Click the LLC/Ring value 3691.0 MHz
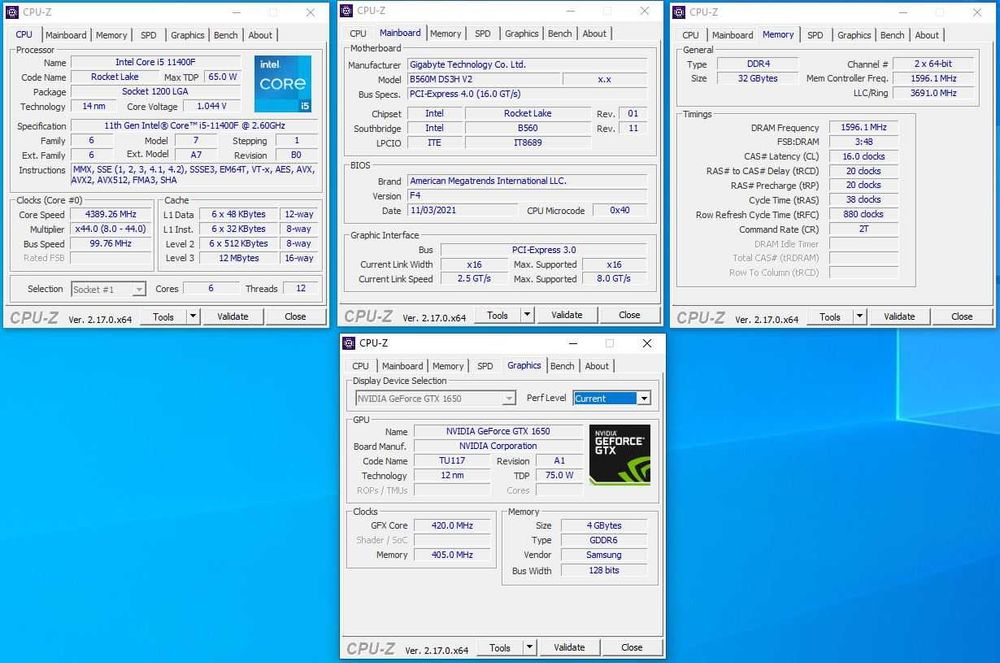 click(934, 93)
